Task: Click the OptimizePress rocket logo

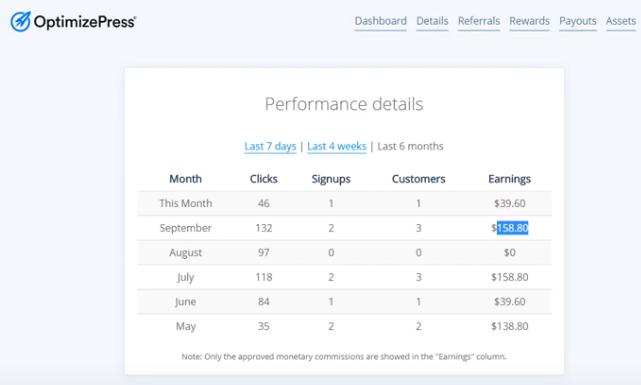Action: pyautogui.click(x=20, y=21)
